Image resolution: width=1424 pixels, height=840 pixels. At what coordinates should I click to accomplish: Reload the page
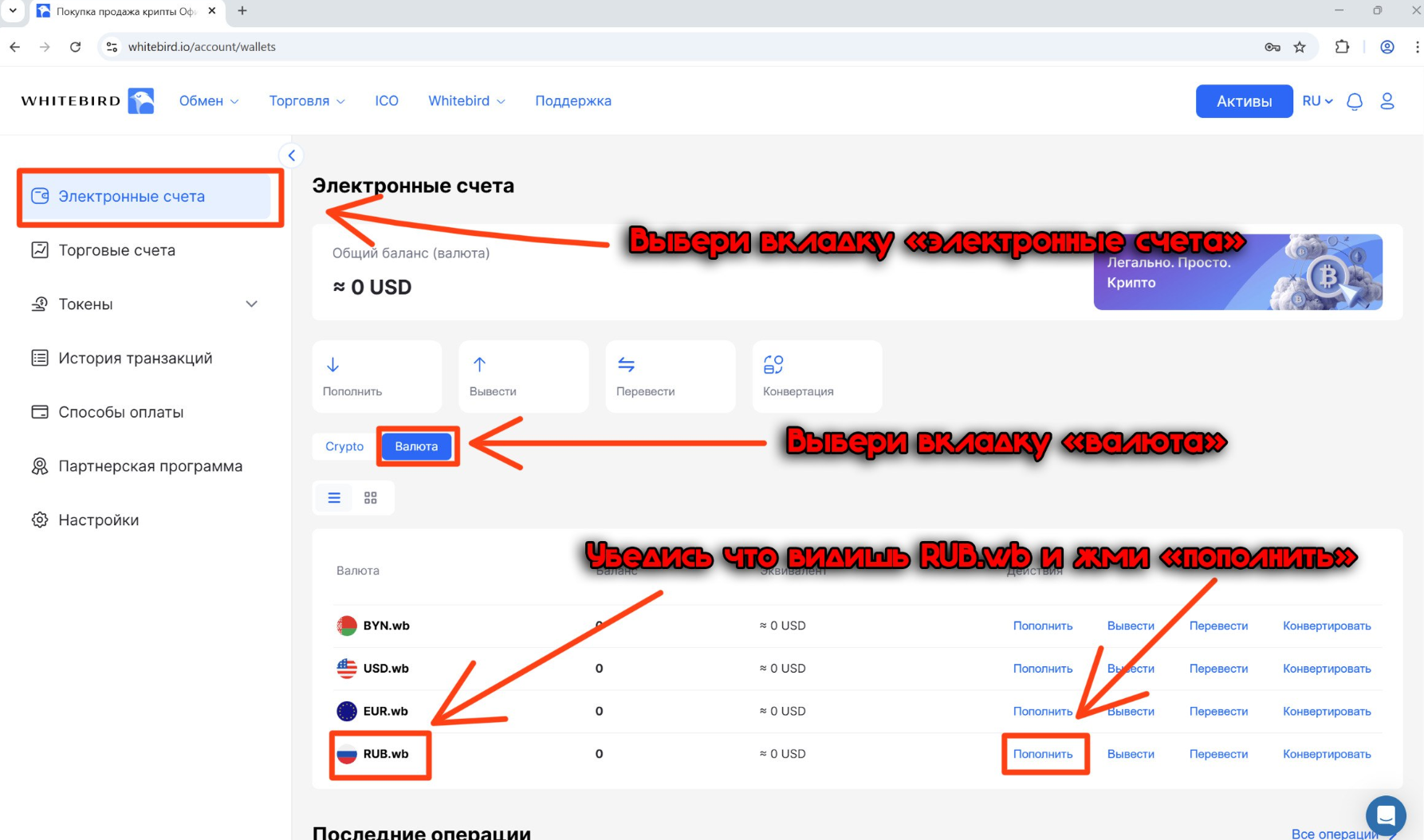tap(75, 47)
